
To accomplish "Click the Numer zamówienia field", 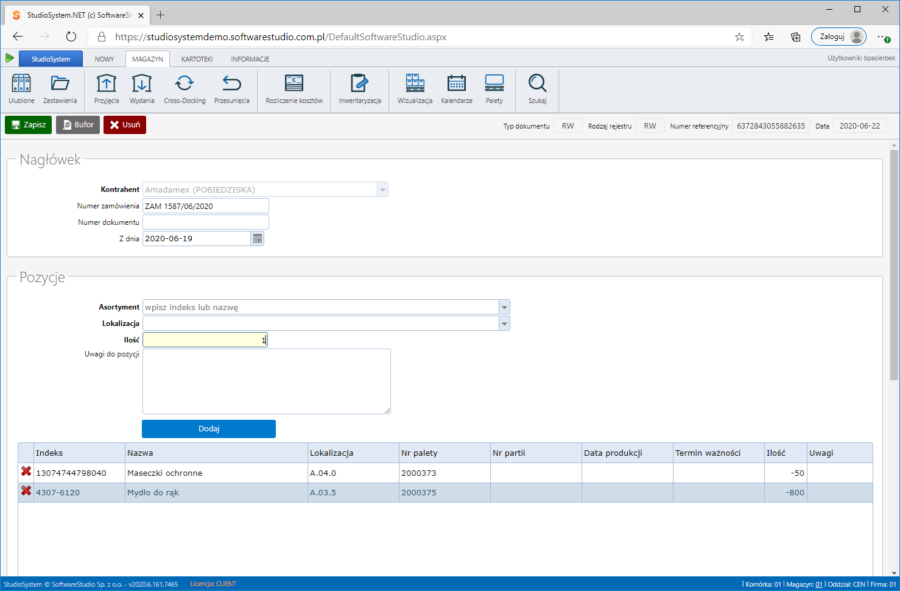I will click(x=205, y=206).
